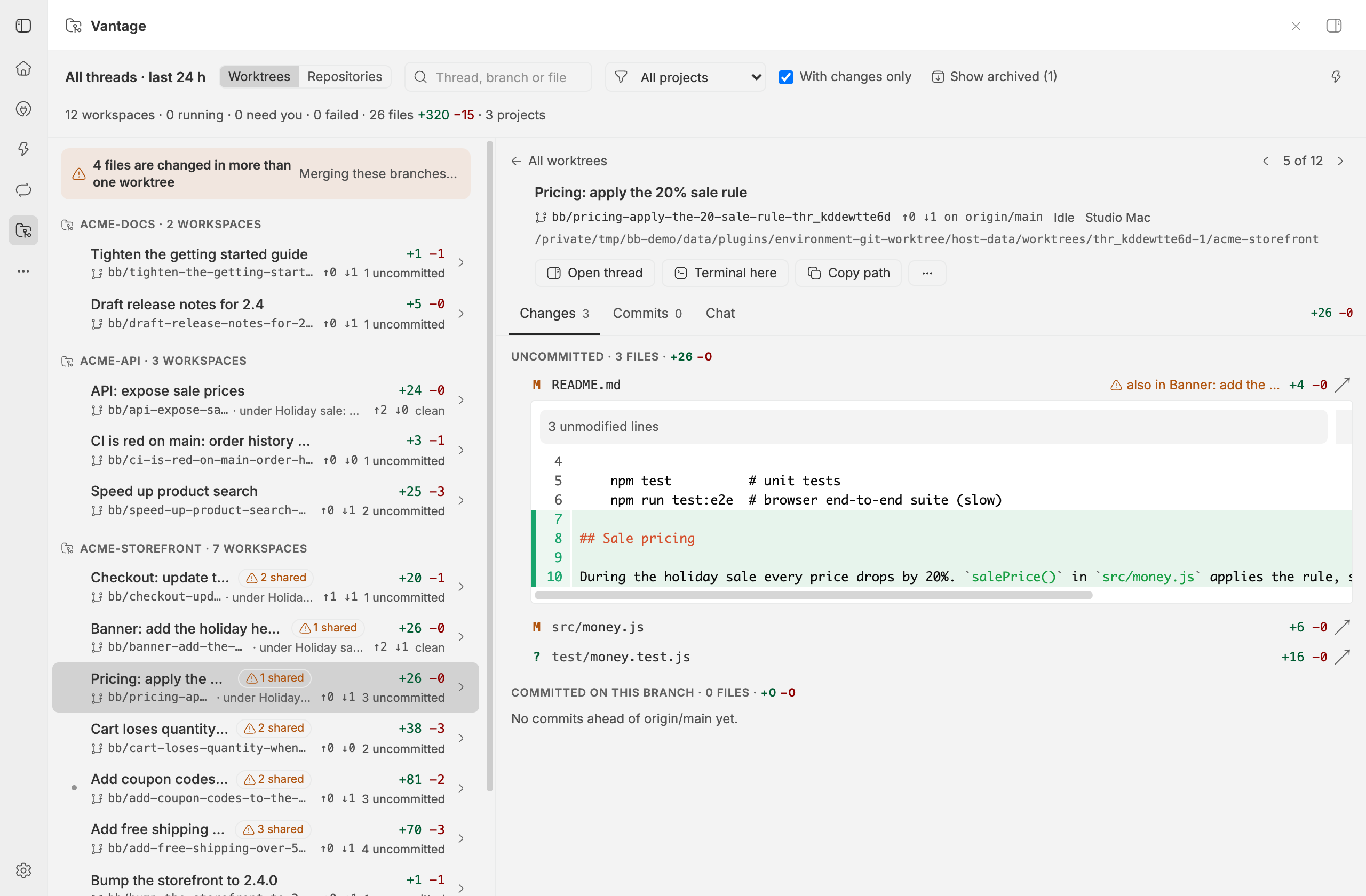This screenshot has height=896, width=1366.
Task: Click the Thread, branch or file search field
Action: tap(498, 77)
